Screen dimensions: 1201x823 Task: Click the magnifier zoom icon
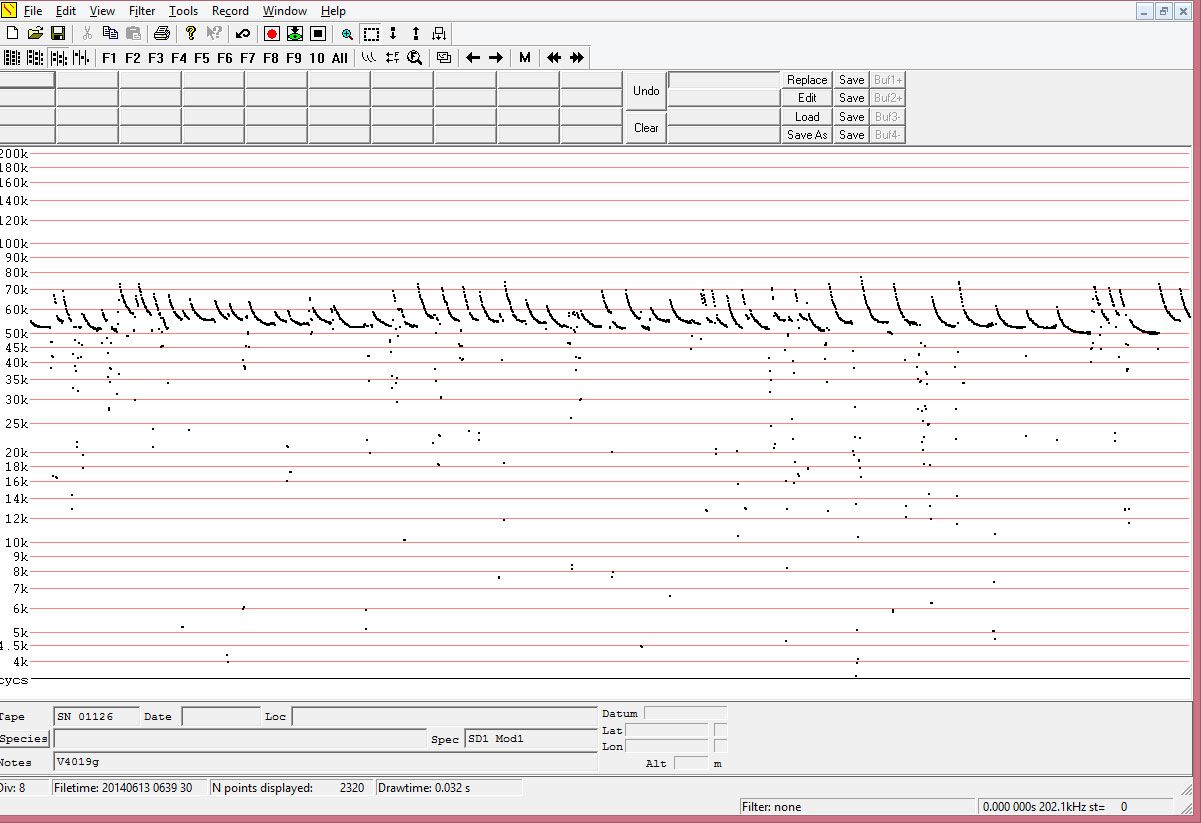[x=347, y=33]
